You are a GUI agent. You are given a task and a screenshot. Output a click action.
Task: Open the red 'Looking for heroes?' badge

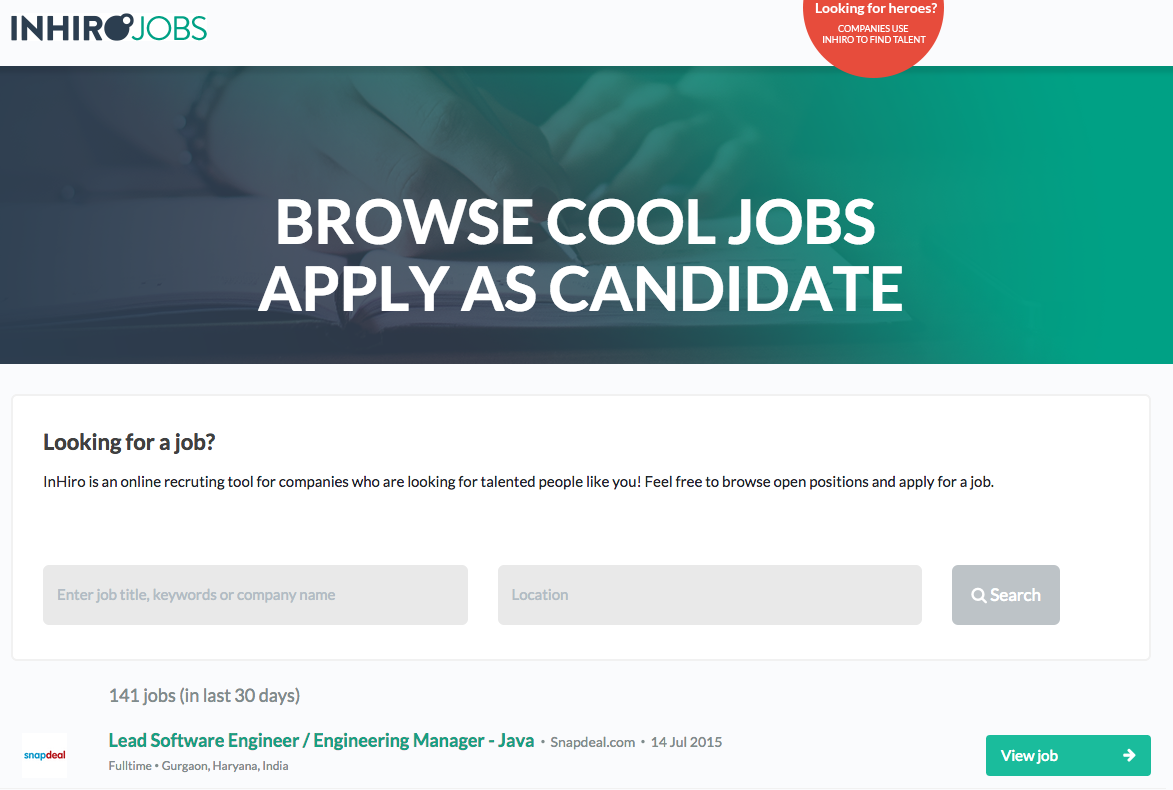(x=875, y=9)
